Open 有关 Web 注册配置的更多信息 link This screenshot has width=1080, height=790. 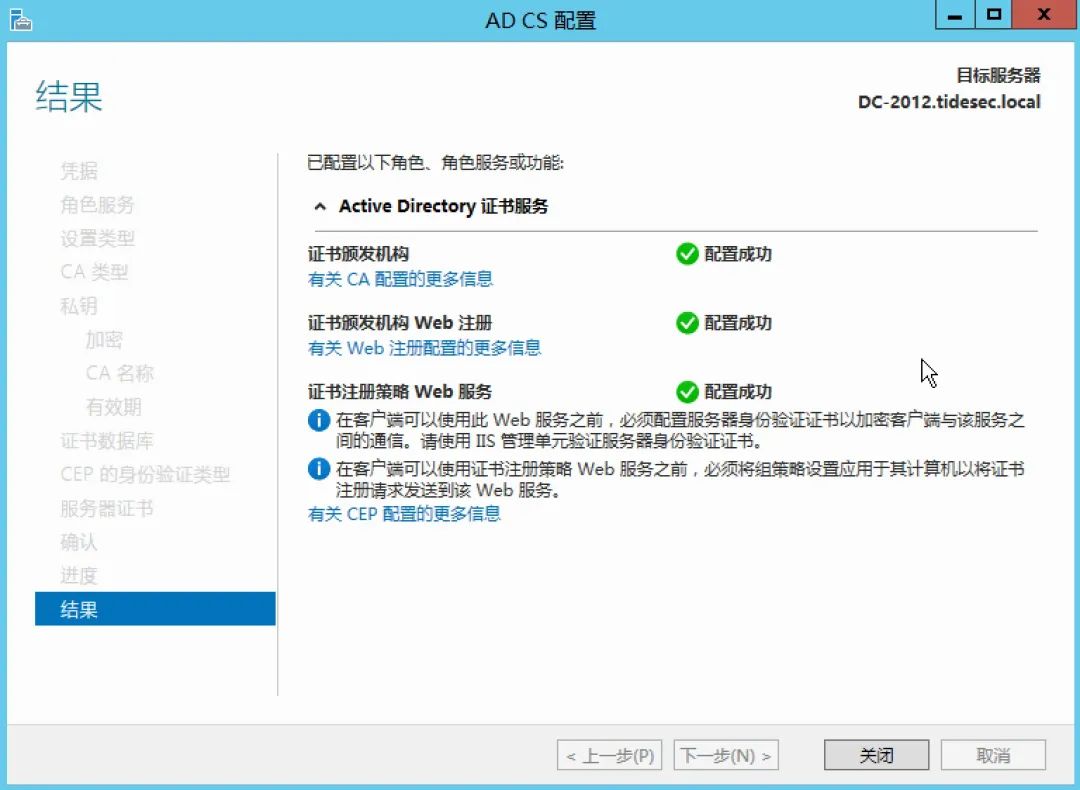coord(421,348)
